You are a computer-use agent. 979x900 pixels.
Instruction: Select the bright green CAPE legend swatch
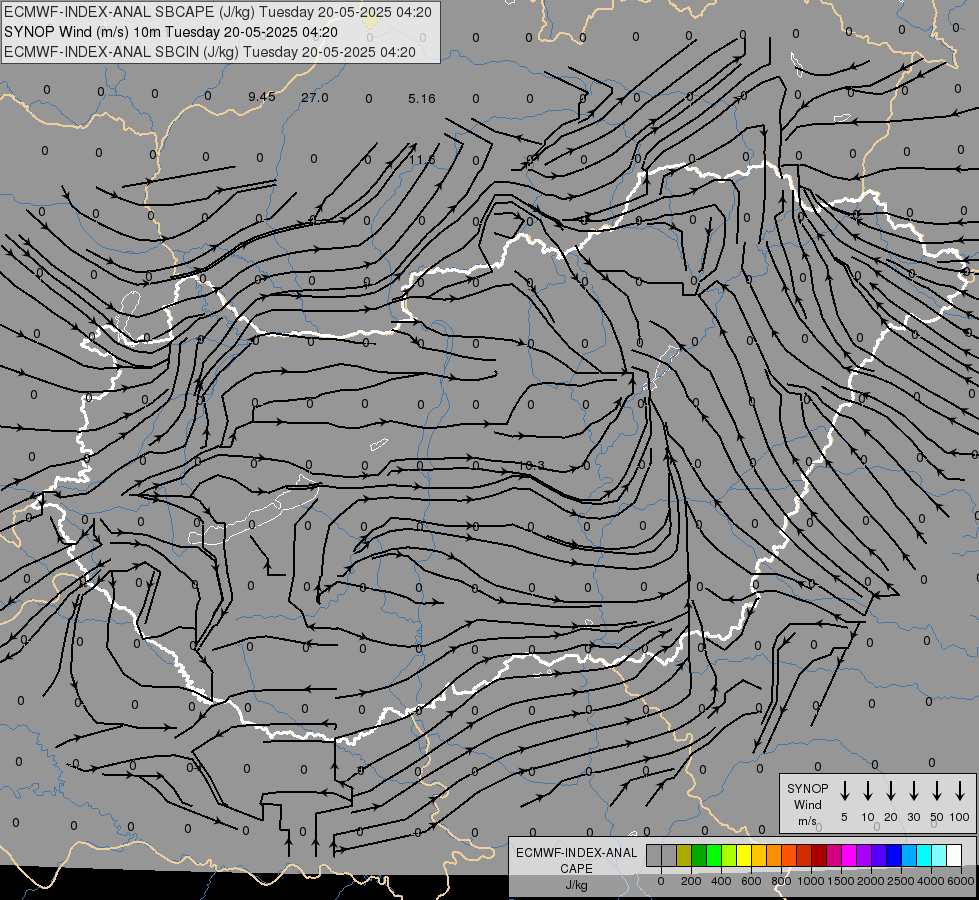tap(714, 855)
